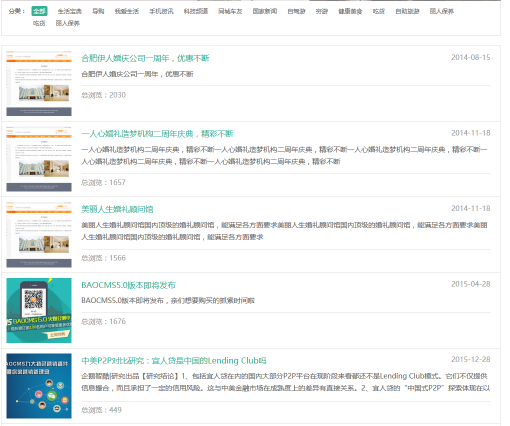Viewport: 510px width, 426px height.
Task: Click the date 2015-12-28
Action: coord(471,359)
